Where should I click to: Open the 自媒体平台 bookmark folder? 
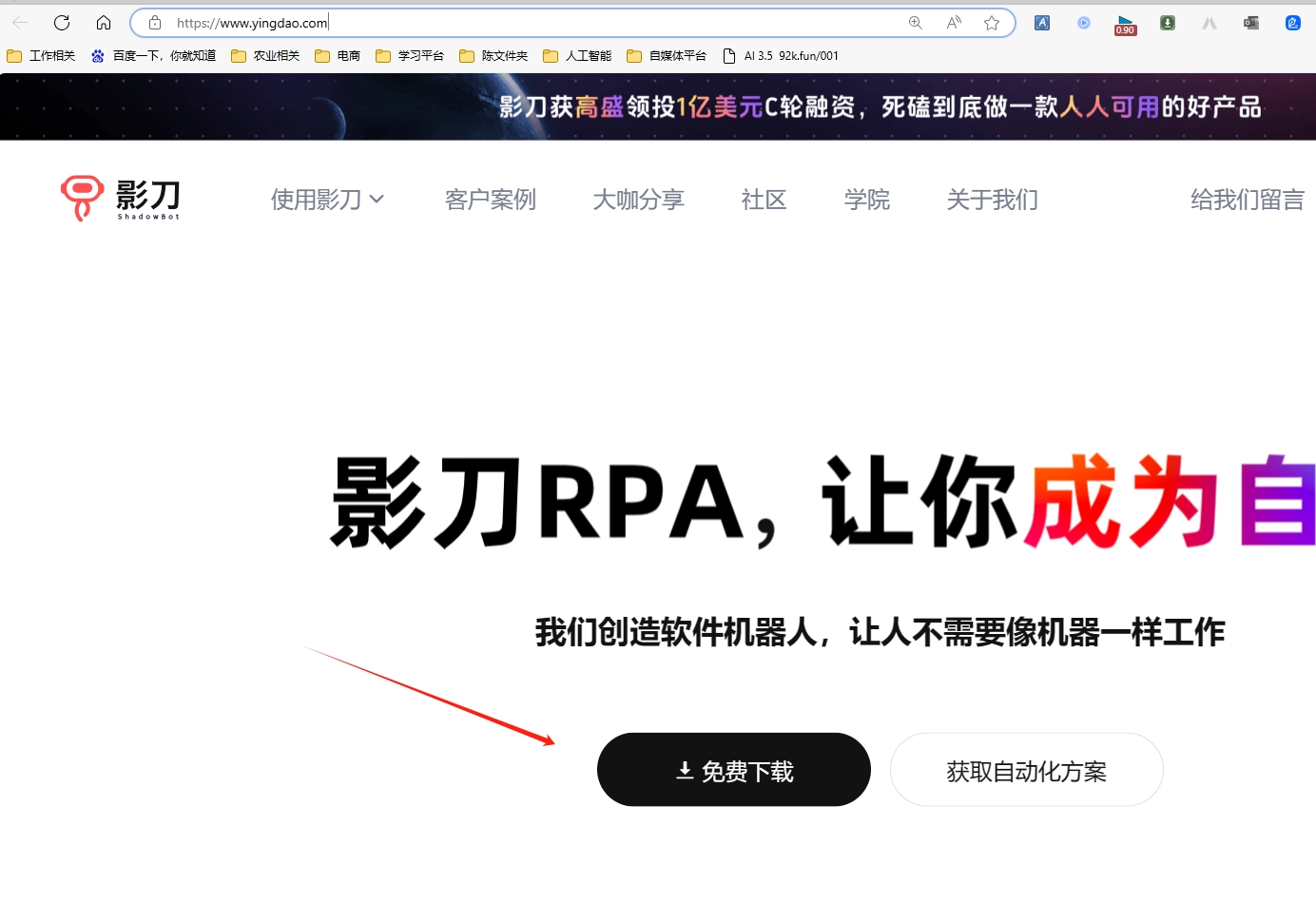tap(667, 56)
